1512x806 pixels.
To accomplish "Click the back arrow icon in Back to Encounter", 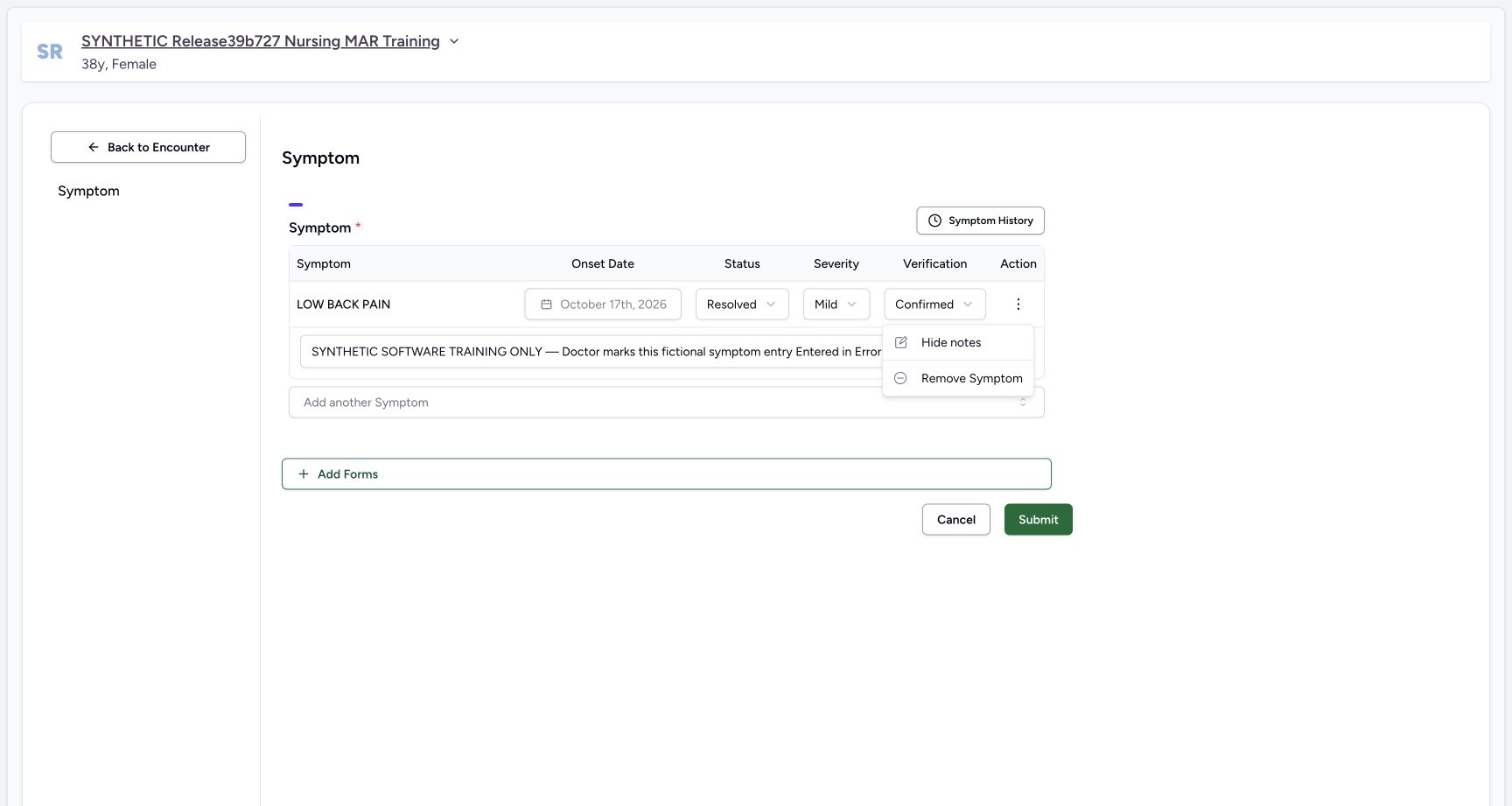I will pos(94,147).
